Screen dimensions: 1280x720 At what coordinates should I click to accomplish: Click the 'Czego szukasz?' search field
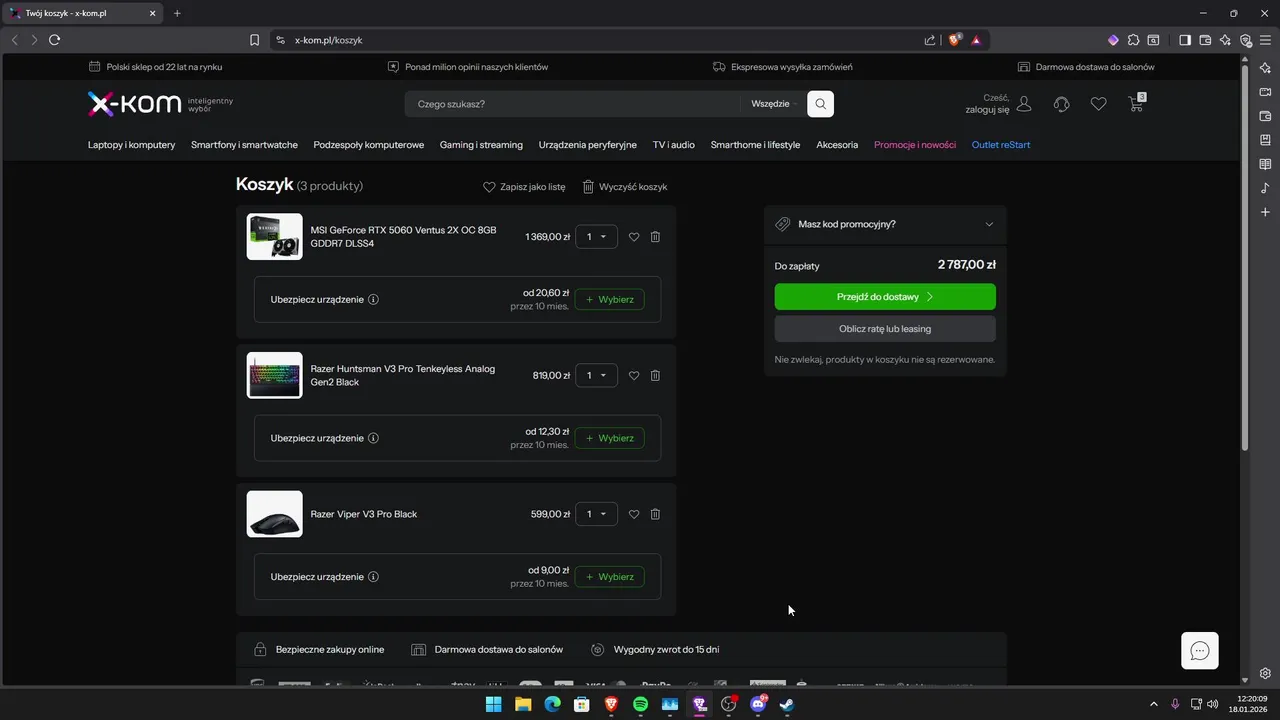point(575,104)
